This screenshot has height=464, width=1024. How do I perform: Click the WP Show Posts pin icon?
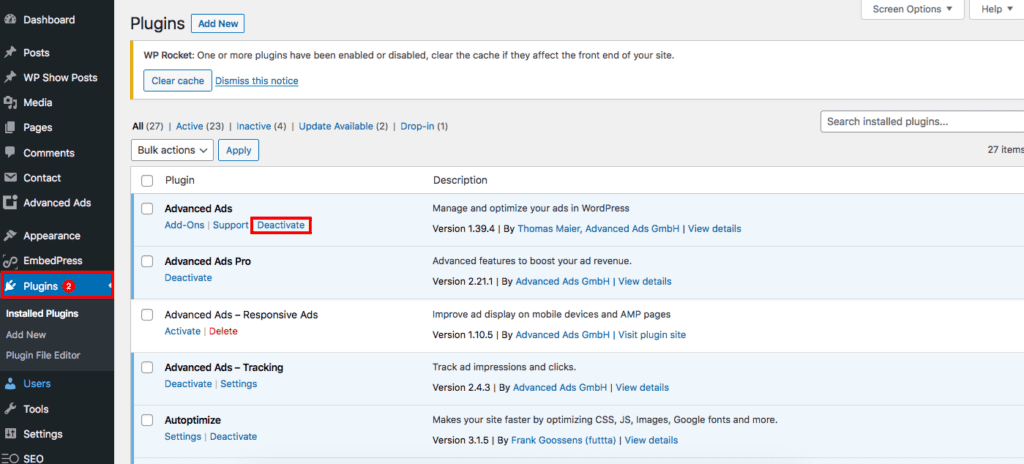pos(10,77)
